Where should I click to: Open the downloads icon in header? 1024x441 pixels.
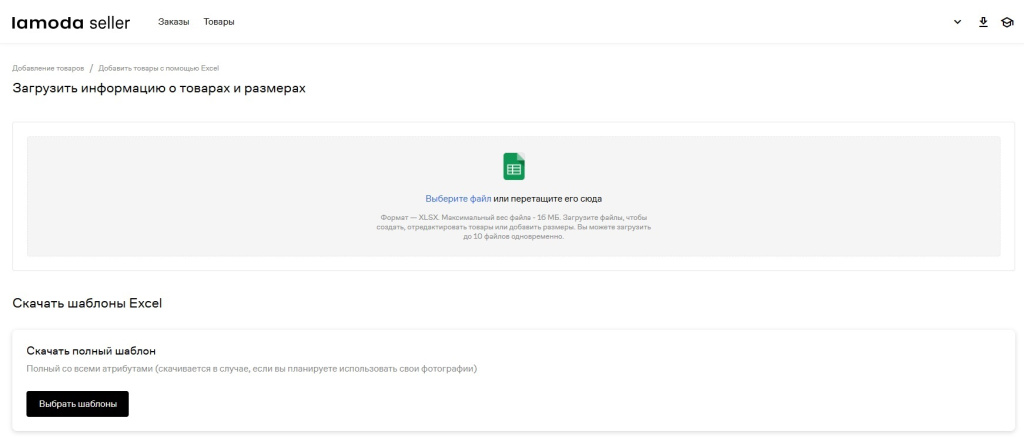(983, 22)
